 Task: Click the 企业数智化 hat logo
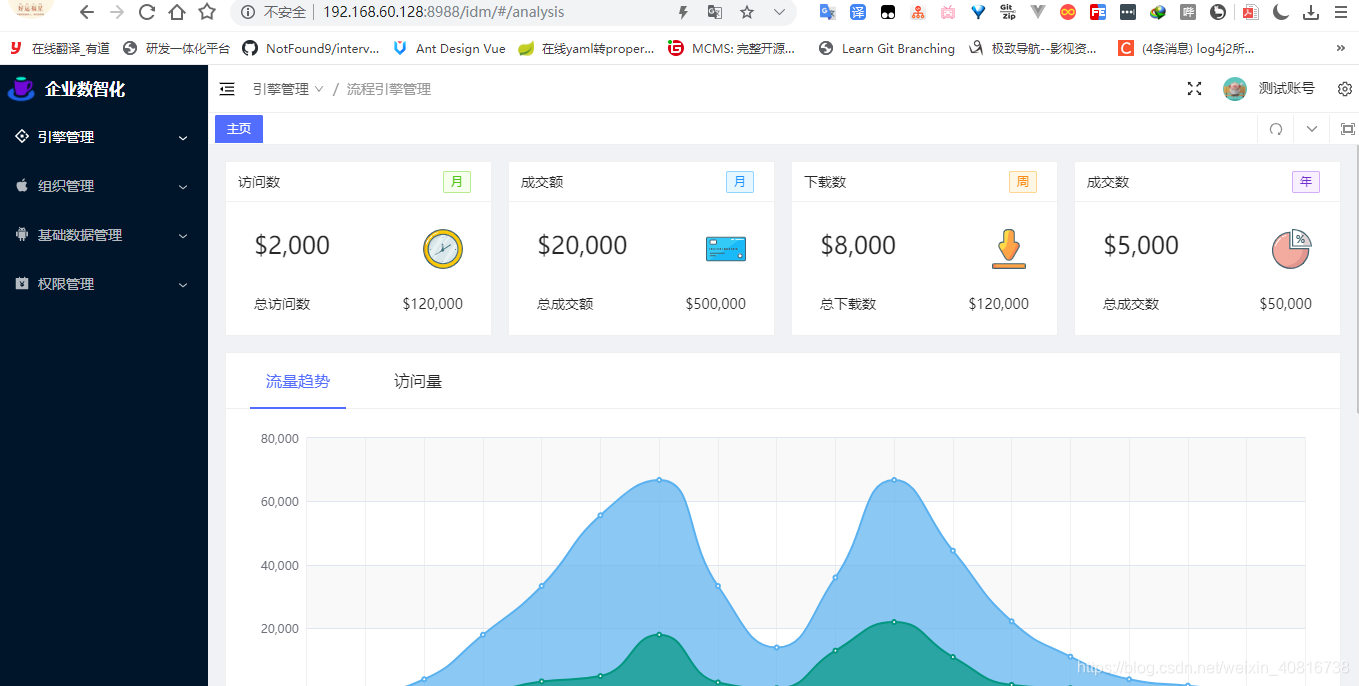pyautogui.click(x=21, y=88)
